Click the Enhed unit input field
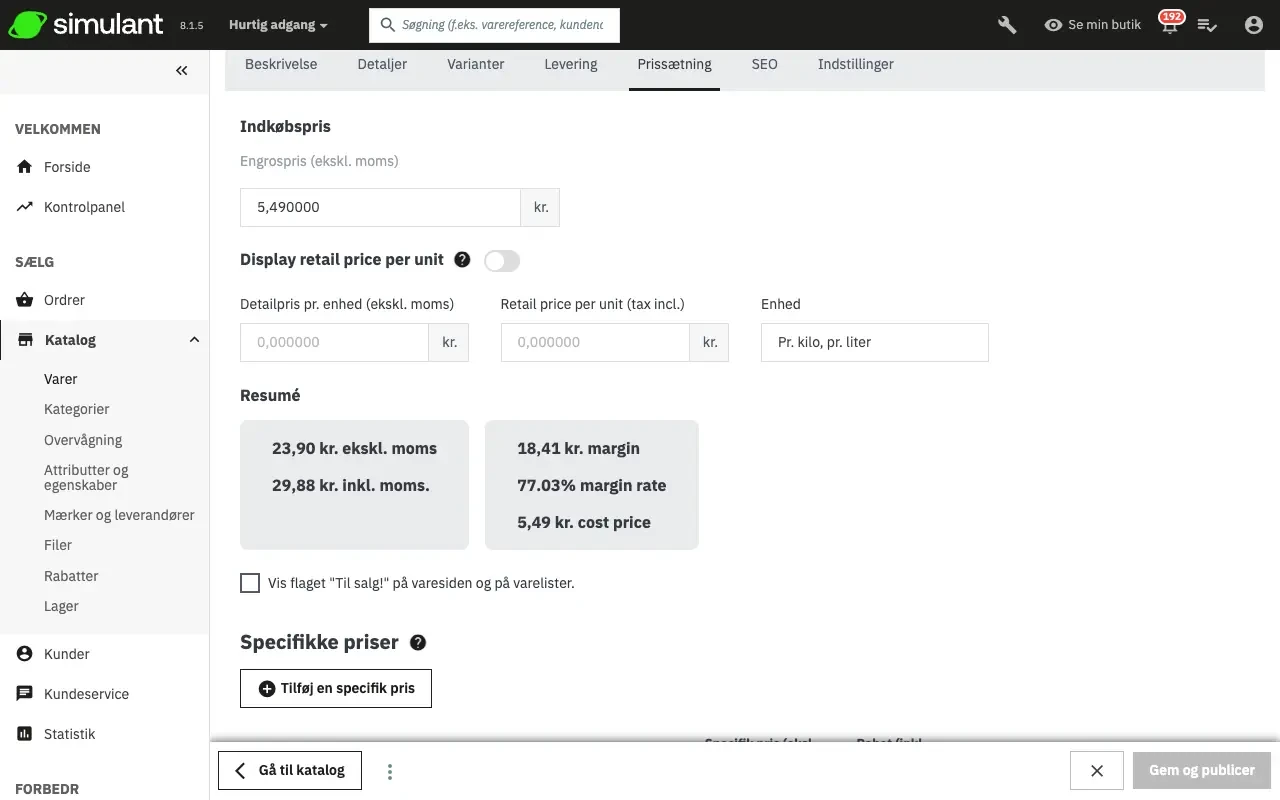The height and width of the screenshot is (800, 1280). pos(874,342)
